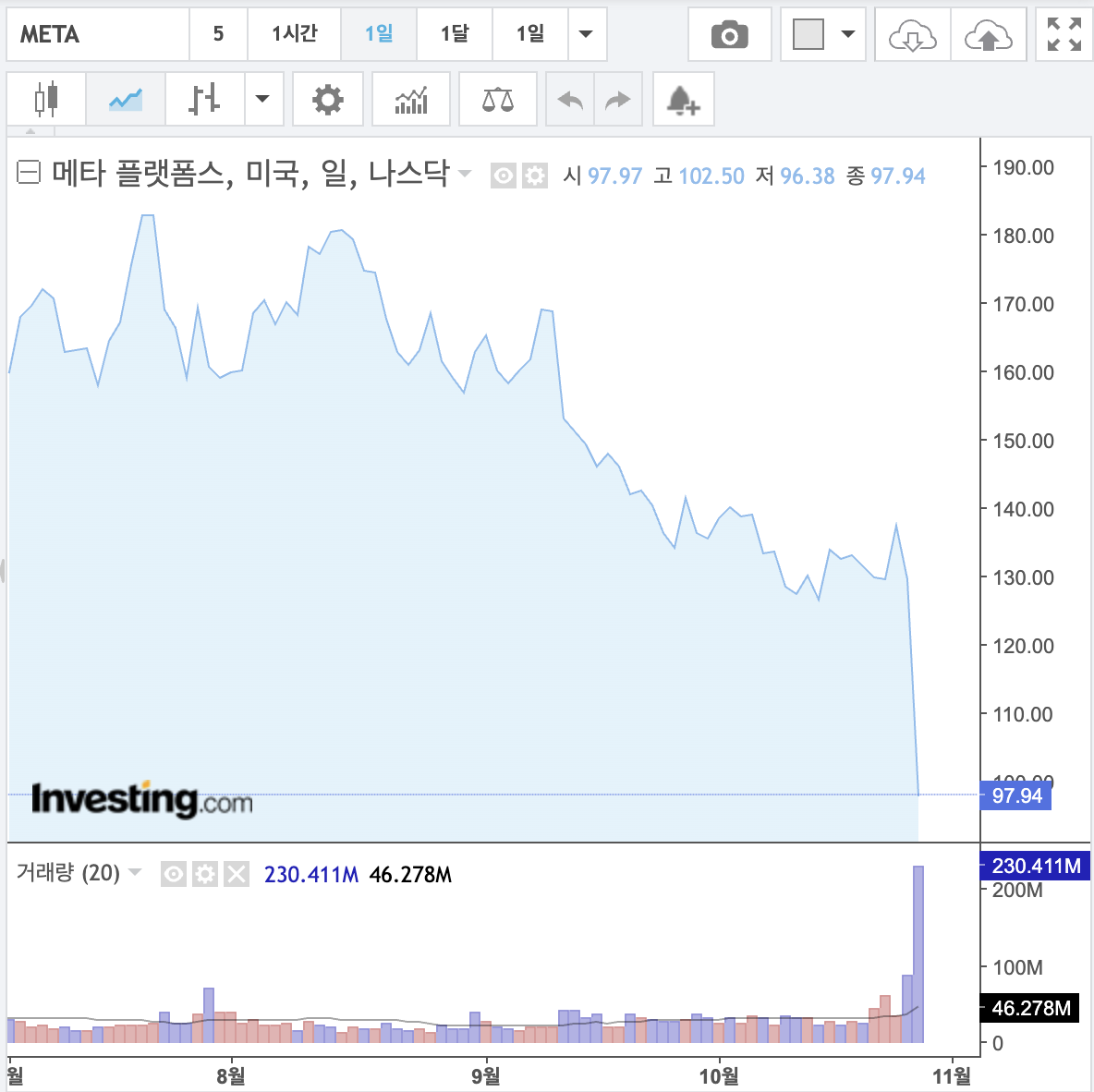Toggle main series visibility eye icon

(x=503, y=176)
